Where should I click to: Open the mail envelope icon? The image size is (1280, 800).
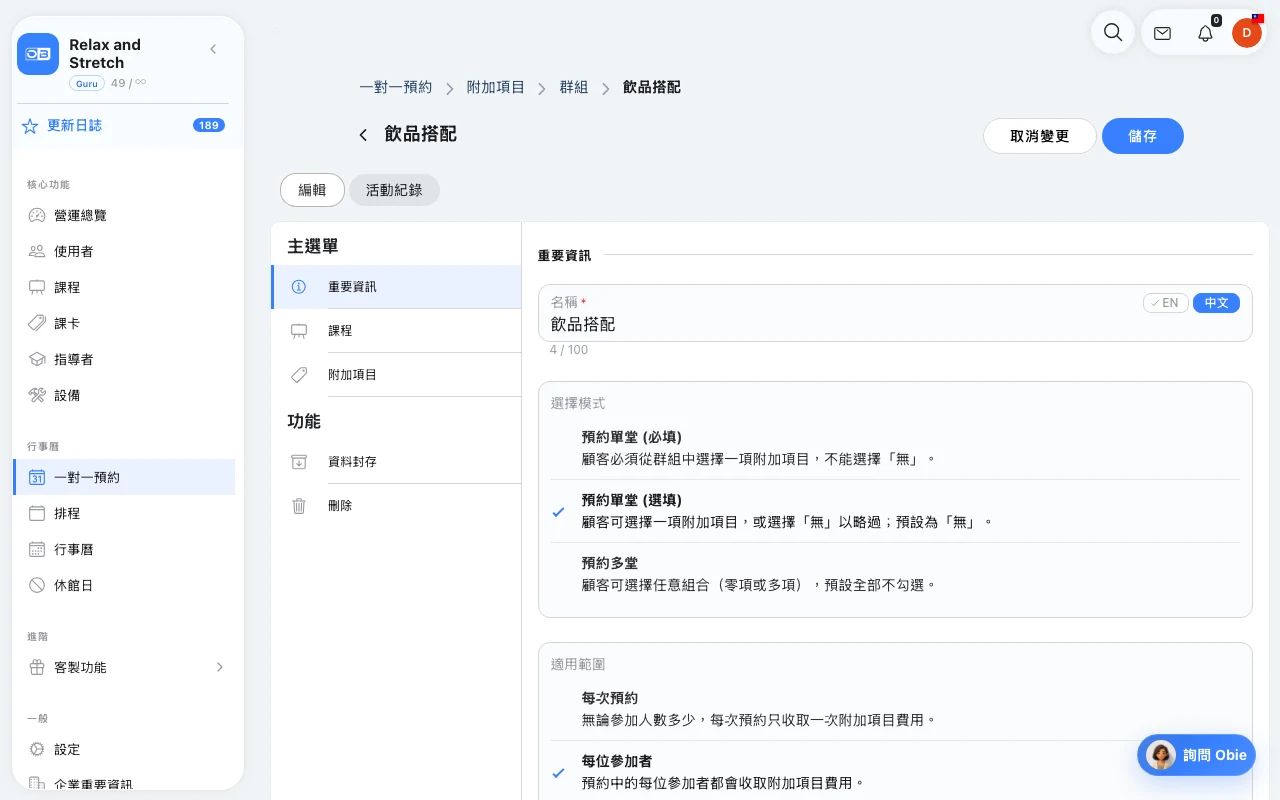coord(1162,33)
